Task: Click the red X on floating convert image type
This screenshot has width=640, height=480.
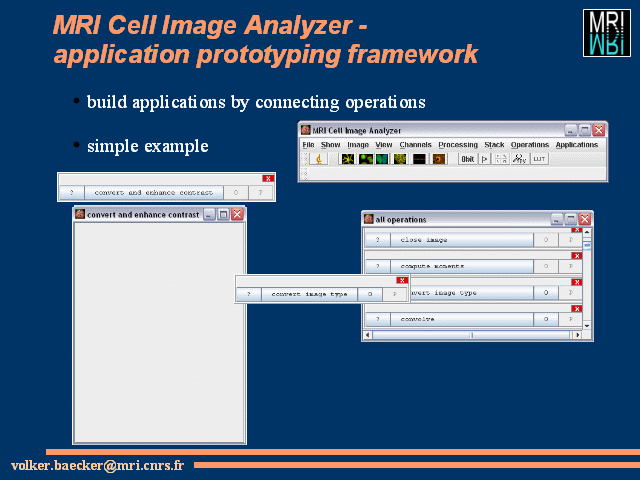Action: 402,280
